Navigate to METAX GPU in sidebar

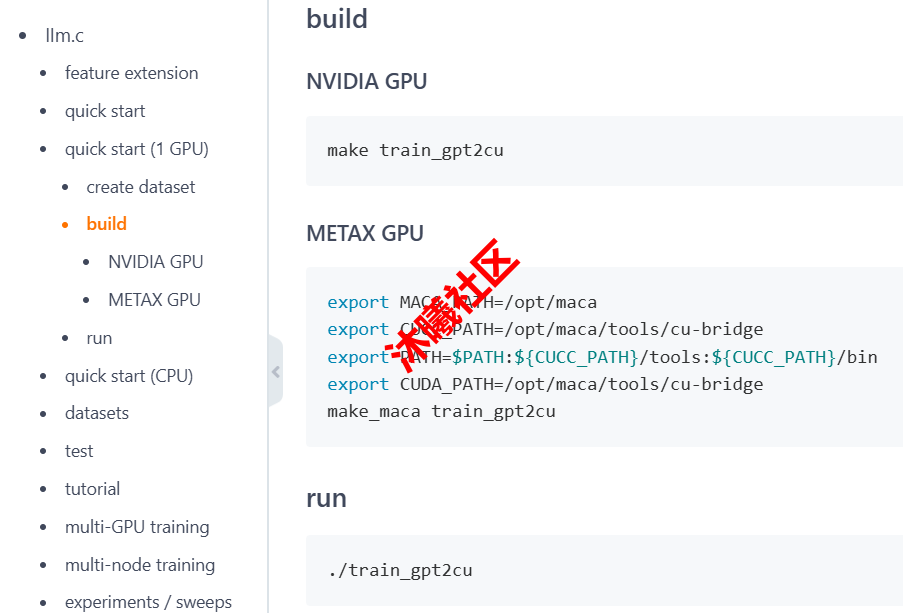[154, 300]
